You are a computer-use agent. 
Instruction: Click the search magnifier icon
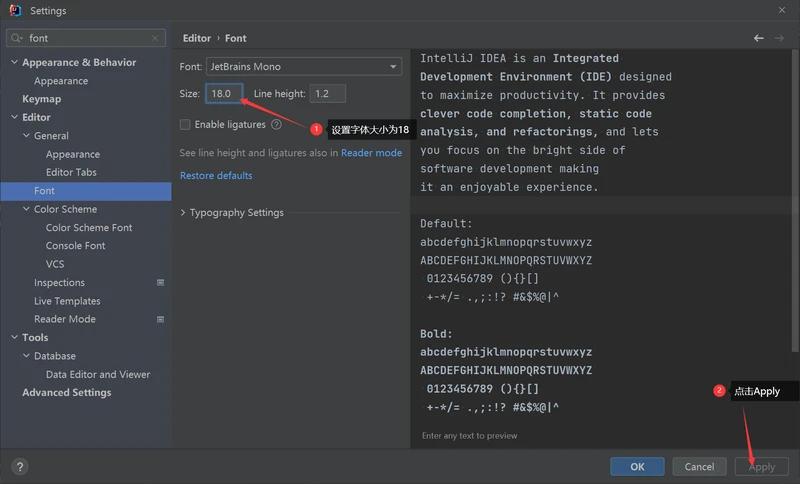click(x=17, y=38)
